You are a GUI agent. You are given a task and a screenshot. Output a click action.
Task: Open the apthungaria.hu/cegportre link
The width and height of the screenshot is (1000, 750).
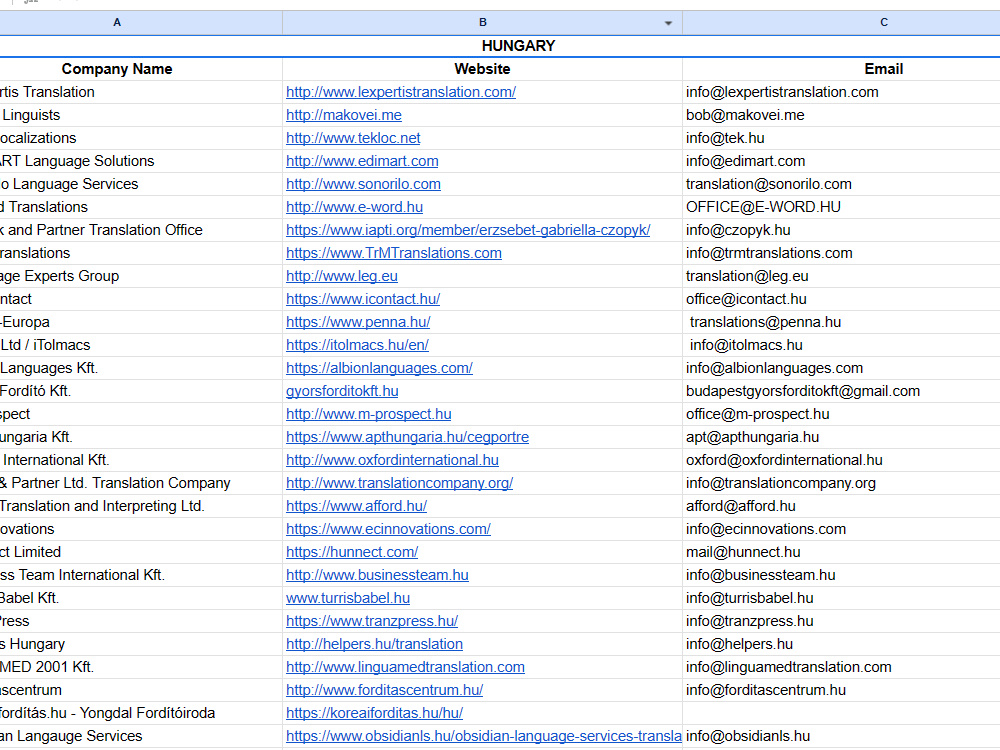point(407,437)
